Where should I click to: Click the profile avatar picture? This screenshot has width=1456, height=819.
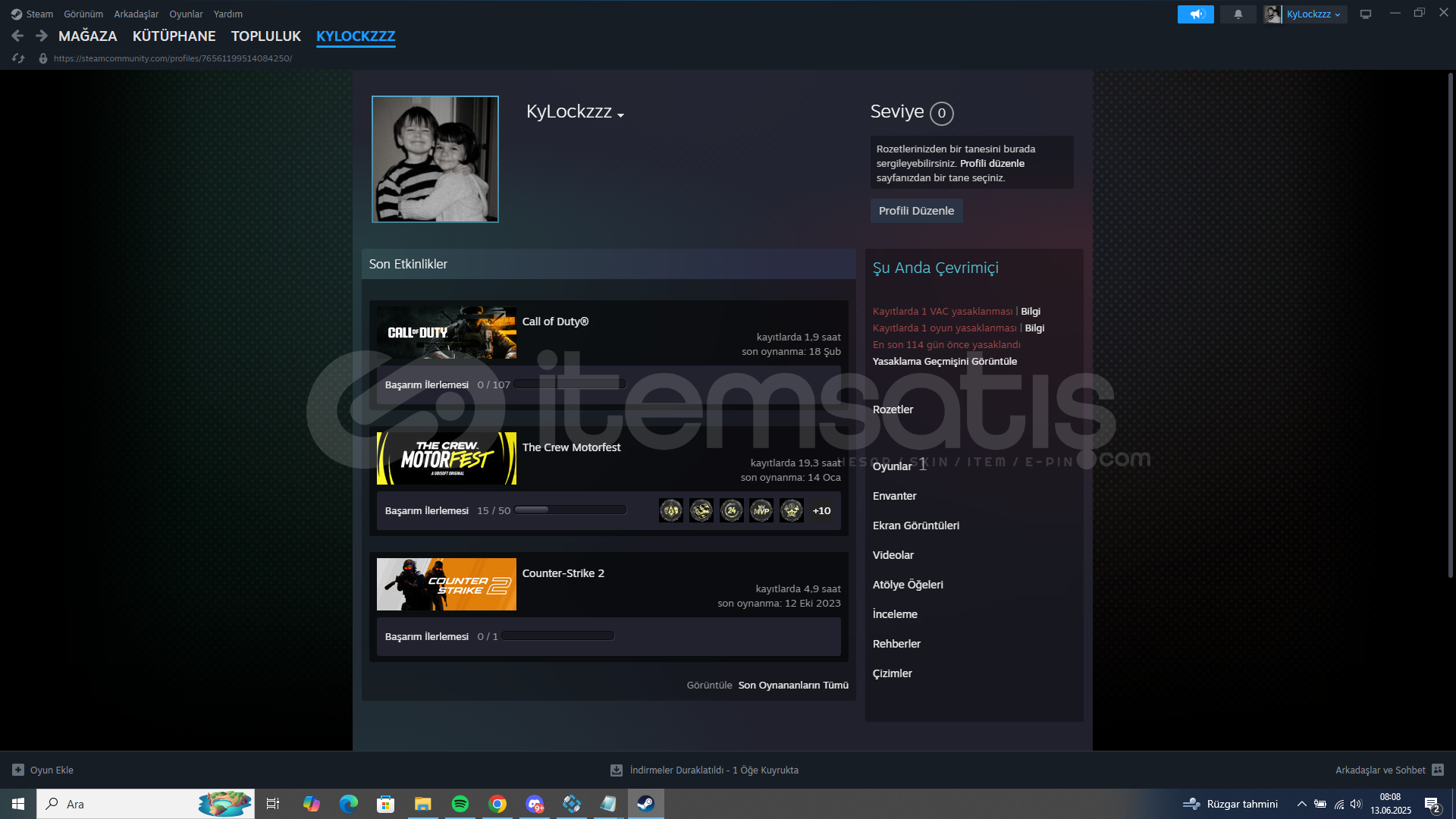click(435, 159)
